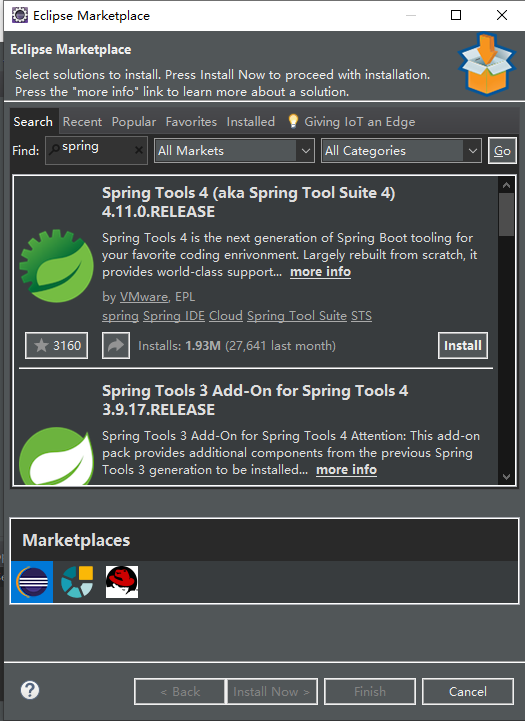Click the Spring Tools 4 4.11.0.RELEASE title
The height and width of the screenshot is (721, 525).
point(248,202)
